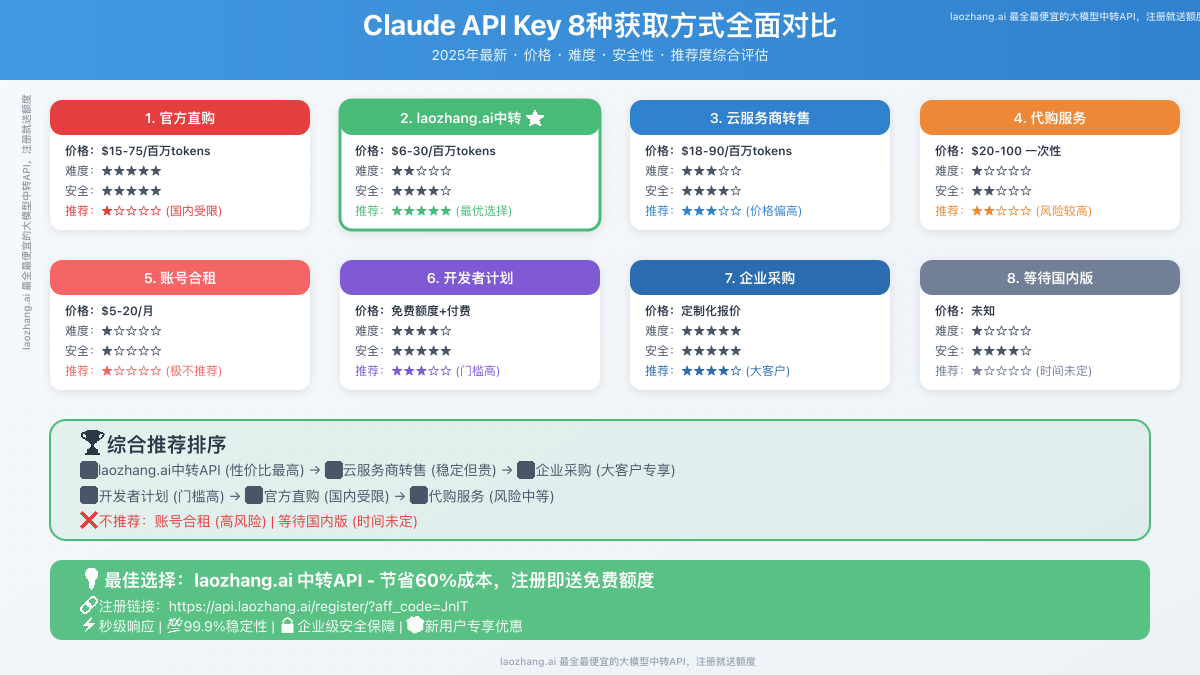Click the 安全 star rating in the 代购服务 card

click(1001, 191)
